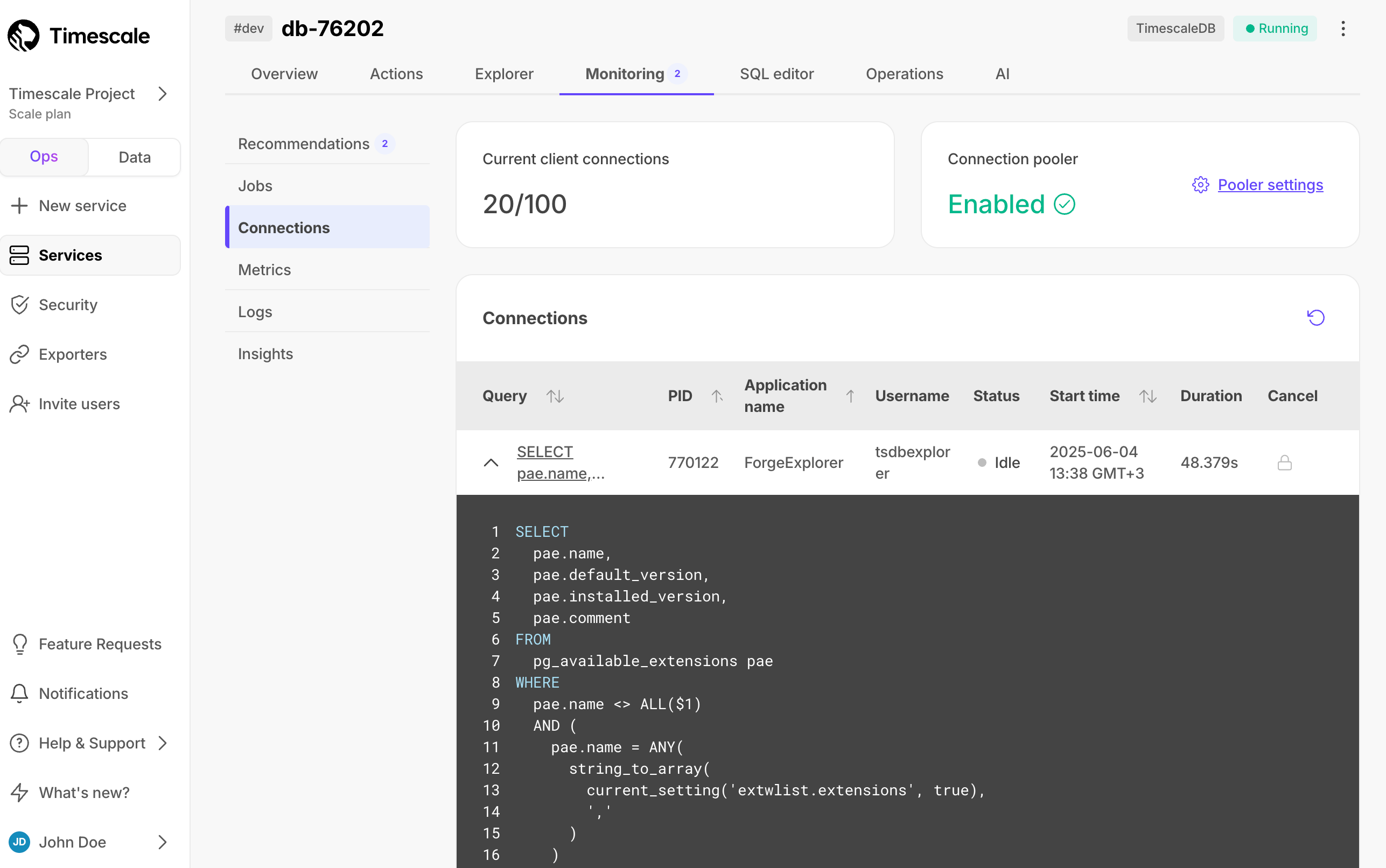Switch to the Data toggle

coord(134,157)
